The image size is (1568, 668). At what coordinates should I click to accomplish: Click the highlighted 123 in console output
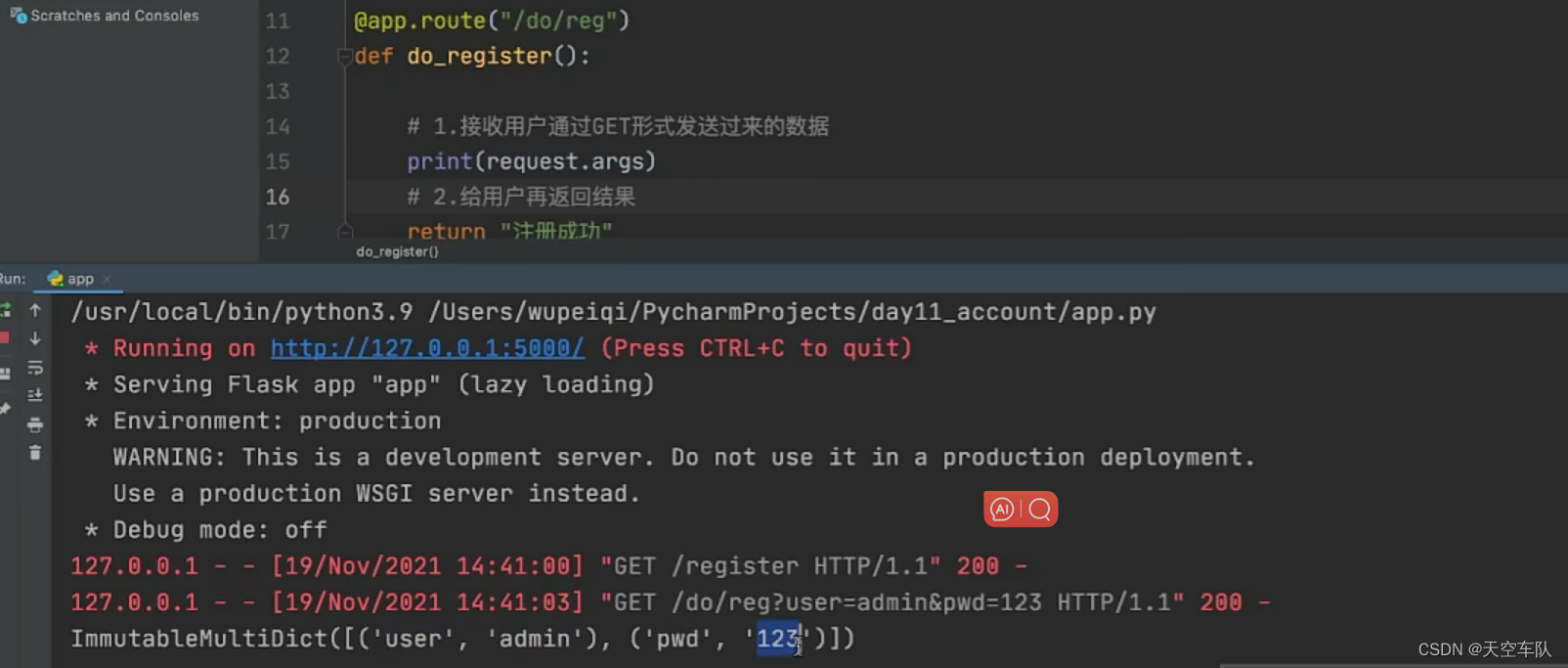coord(778,639)
